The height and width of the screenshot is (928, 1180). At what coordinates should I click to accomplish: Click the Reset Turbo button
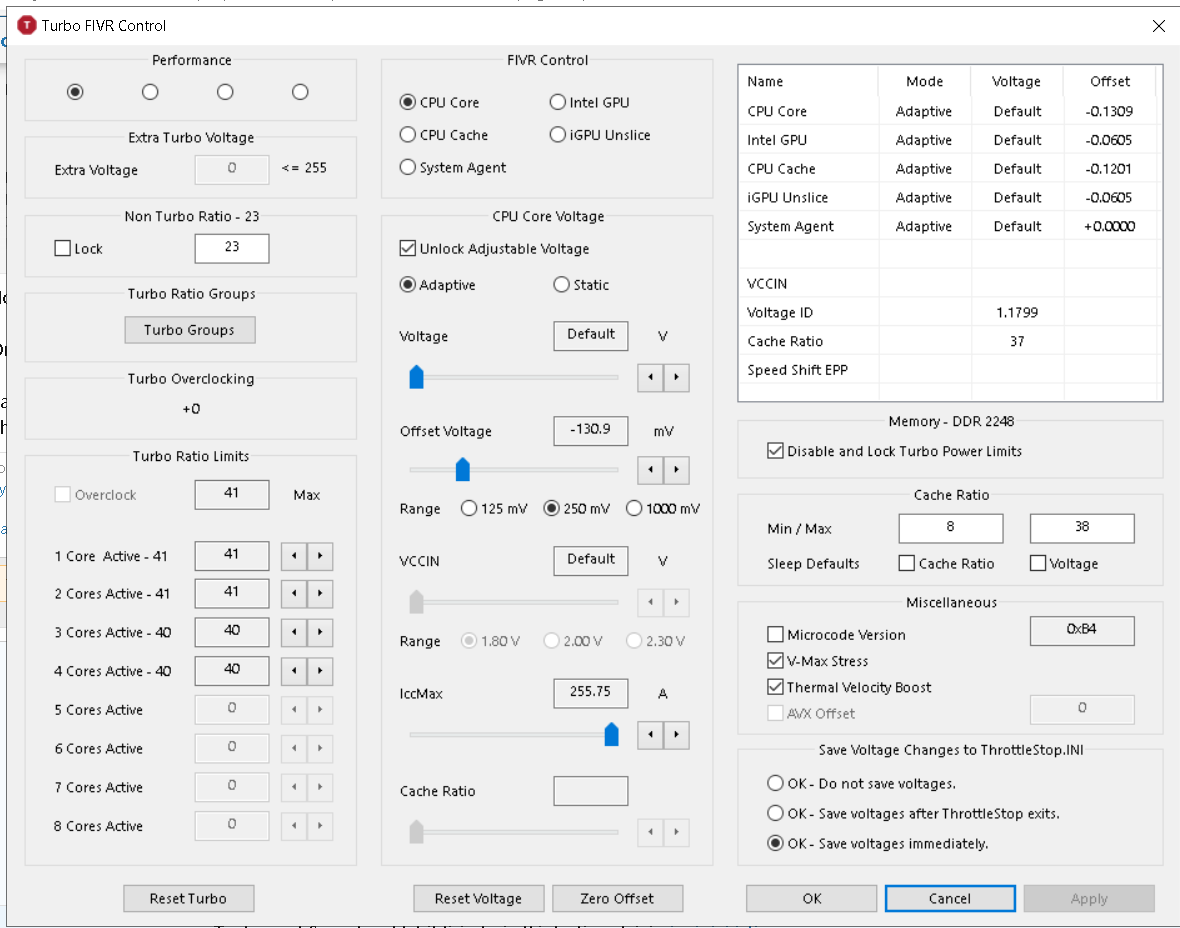(188, 899)
